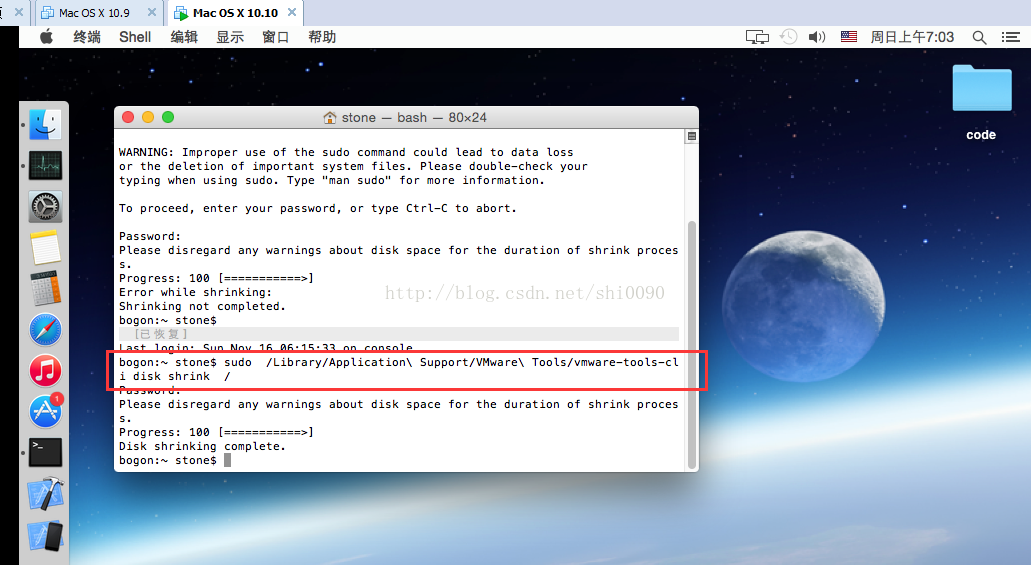Close the Mac OS X 10.9 tab
Screen dimensions: 1031x565
tap(152, 12)
